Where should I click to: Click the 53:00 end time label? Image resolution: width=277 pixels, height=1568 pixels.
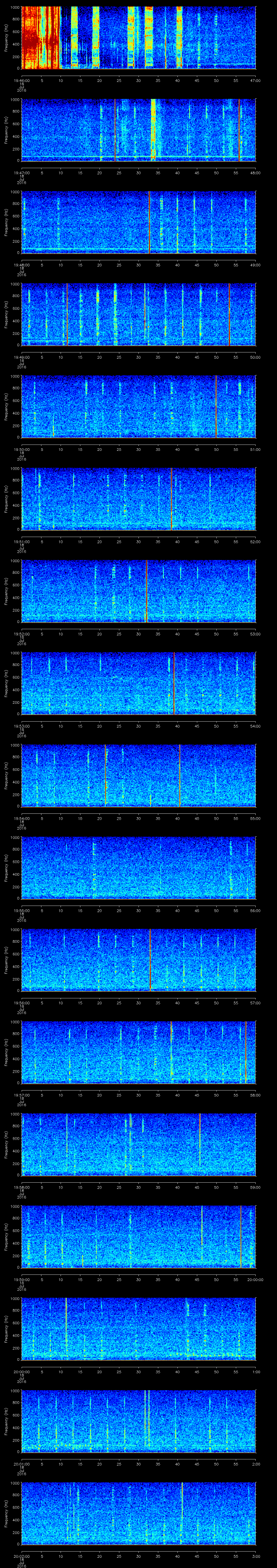click(x=255, y=634)
